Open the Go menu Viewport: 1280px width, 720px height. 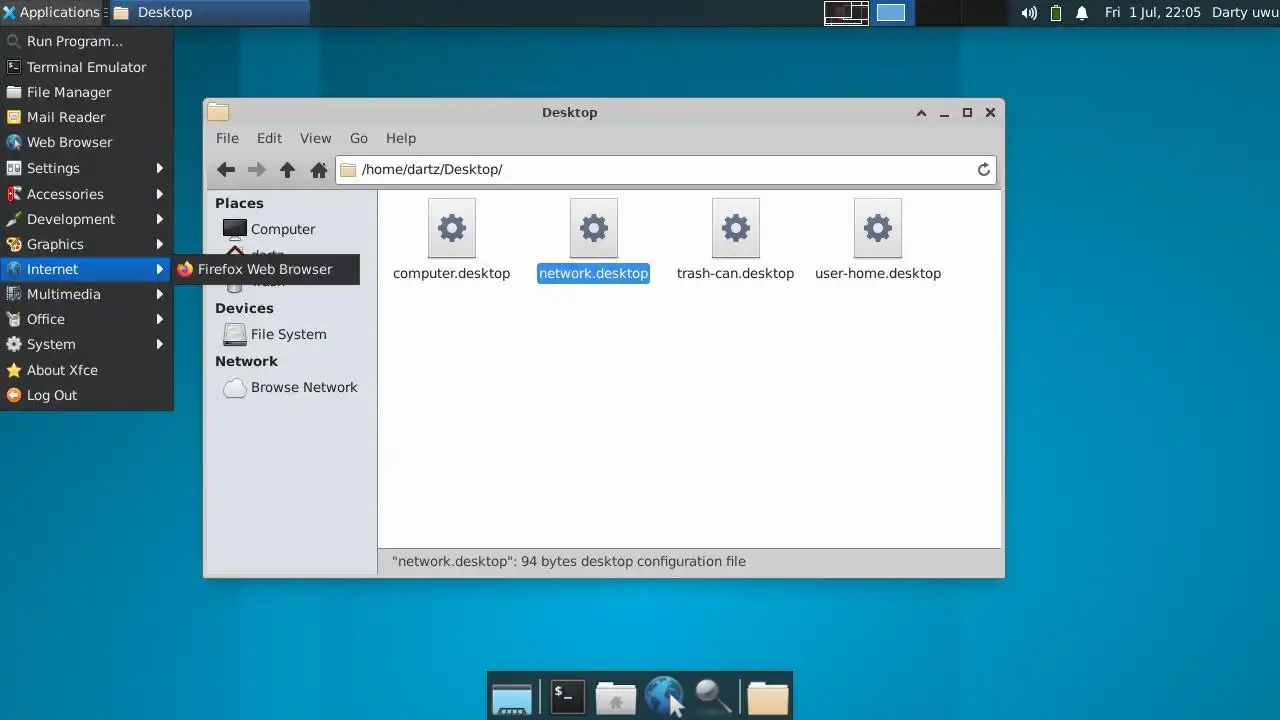[359, 138]
